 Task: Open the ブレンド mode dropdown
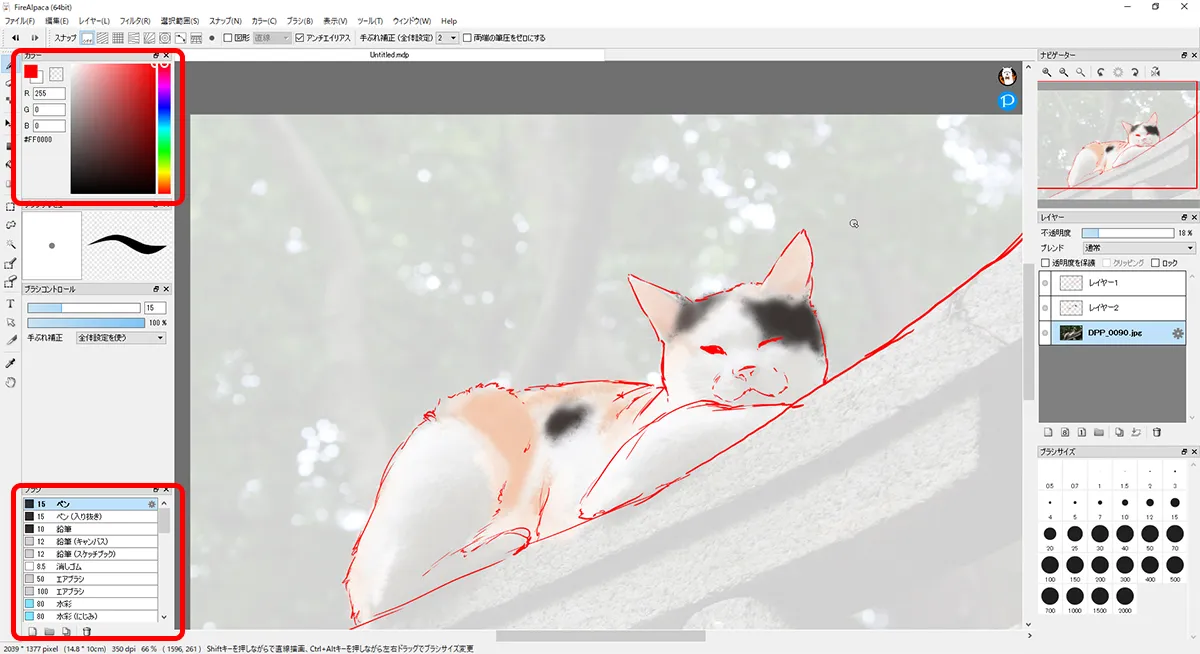pyautogui.click(x=1138, y=247)
